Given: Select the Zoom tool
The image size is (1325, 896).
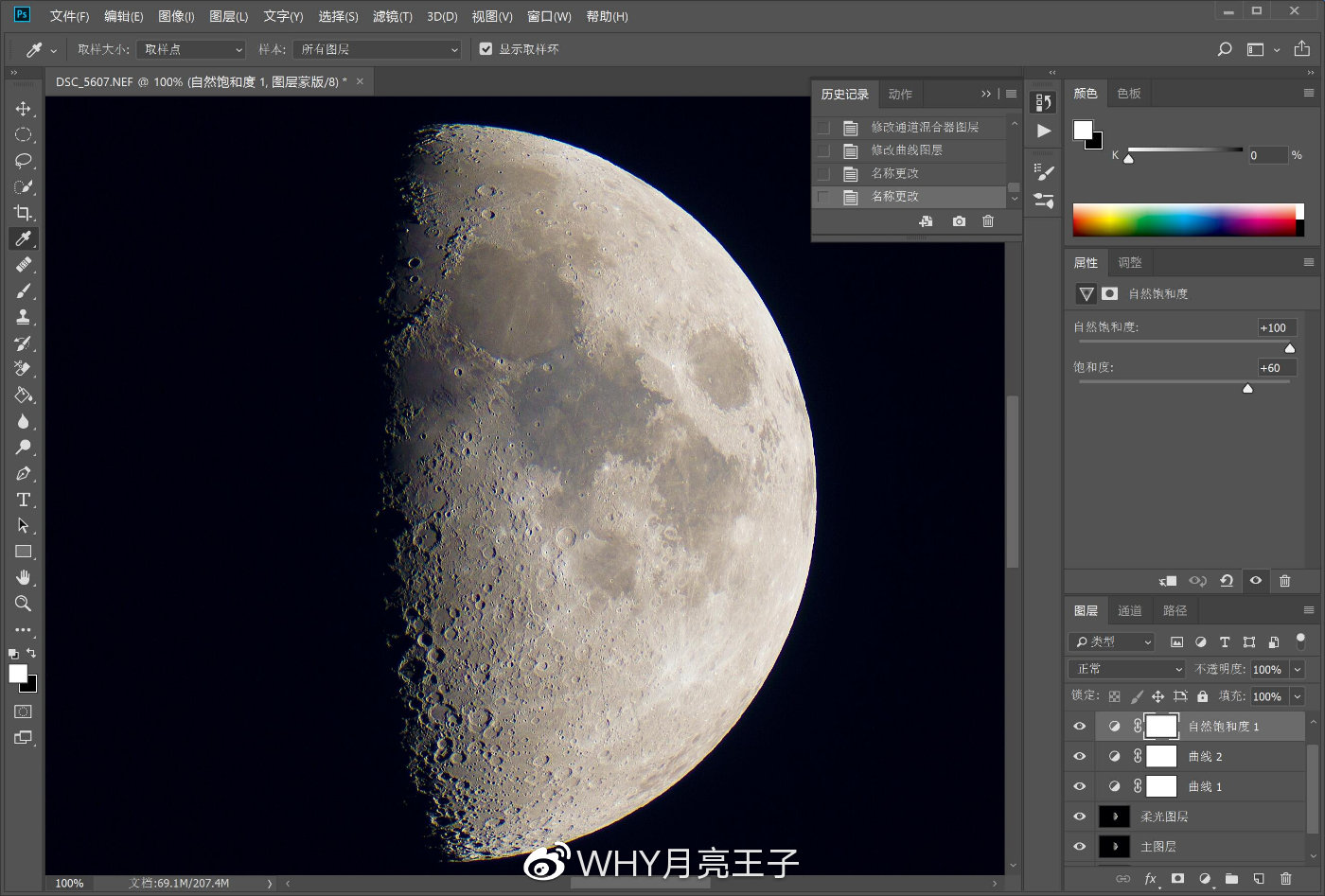Looking at the screenshot, I should coord(23,604).
